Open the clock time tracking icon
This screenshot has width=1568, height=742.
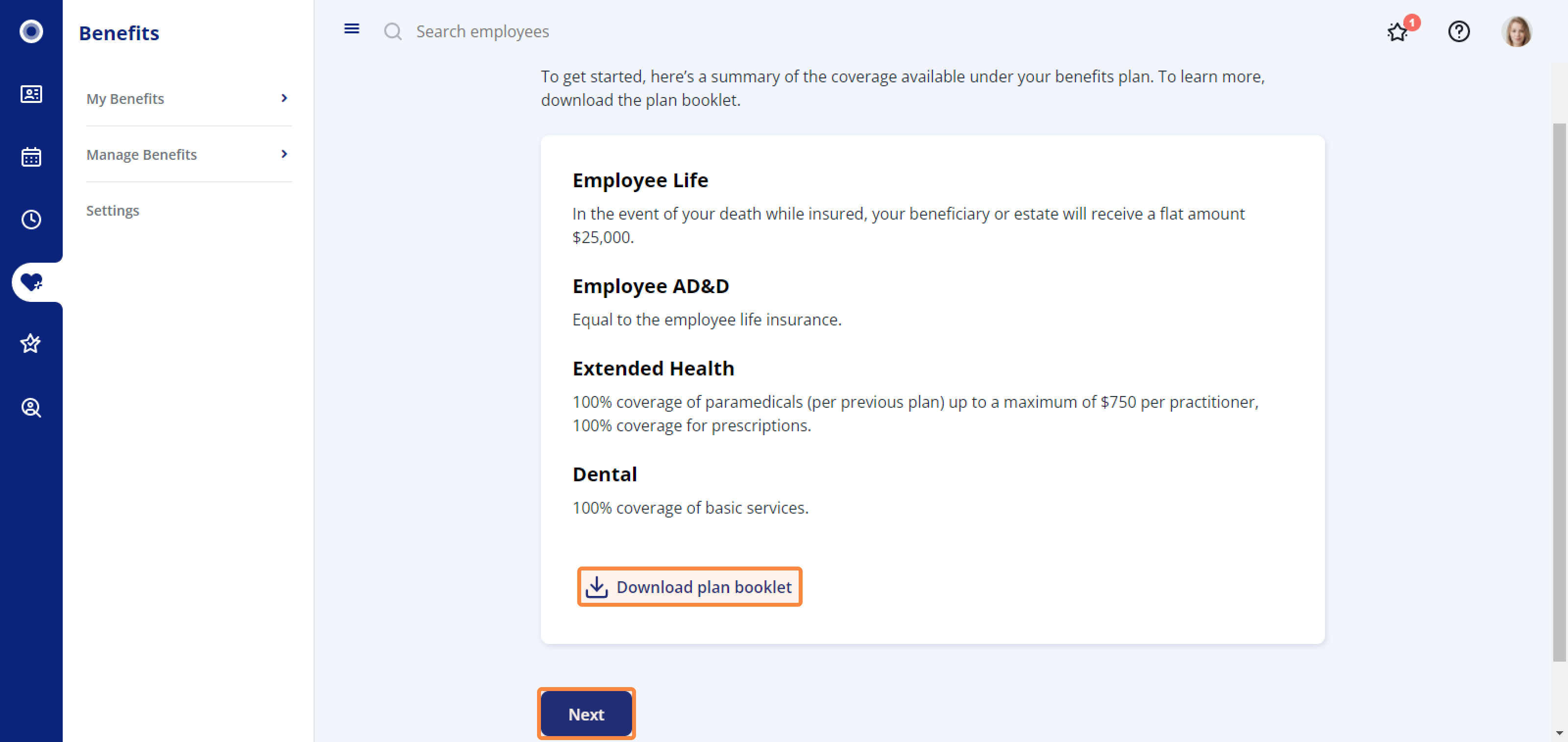click(x=31, y=219)
